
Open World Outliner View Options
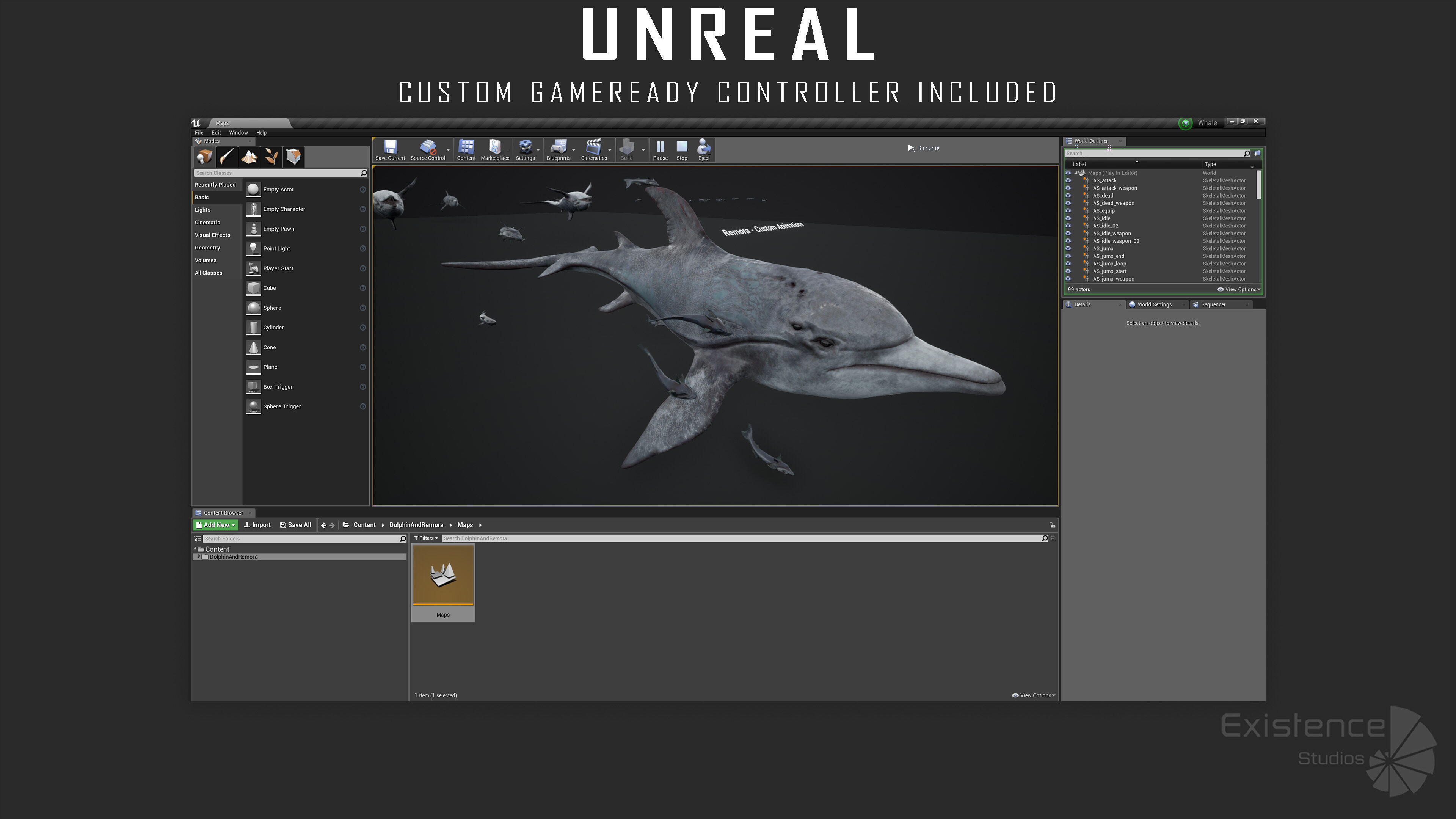tap(1238, 289)
